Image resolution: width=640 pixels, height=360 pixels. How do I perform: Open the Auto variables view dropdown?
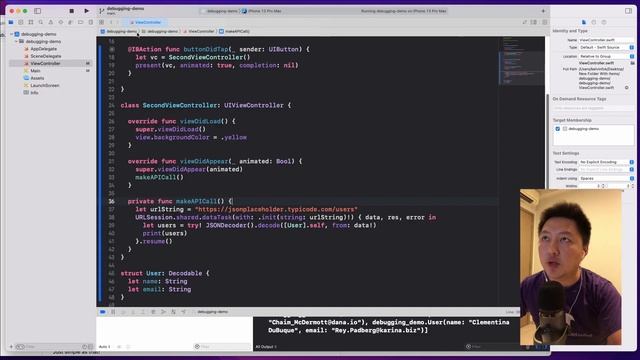click(105, 347)
